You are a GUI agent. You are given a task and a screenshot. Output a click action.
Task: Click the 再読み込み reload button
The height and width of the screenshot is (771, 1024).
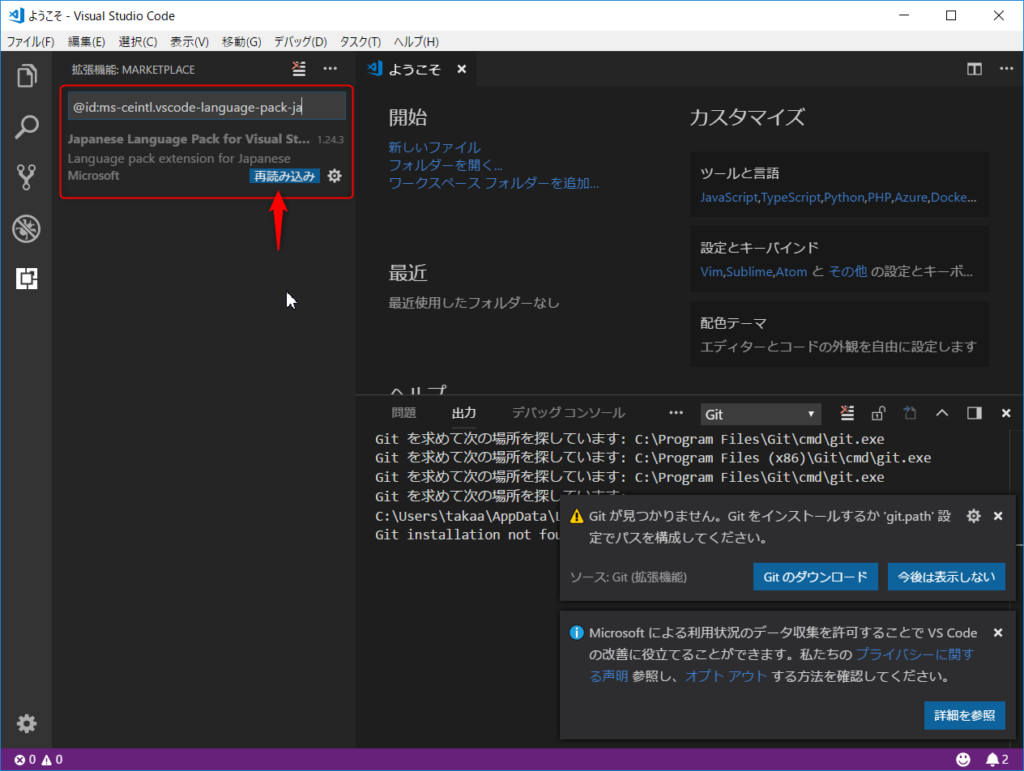coord(284,176)
